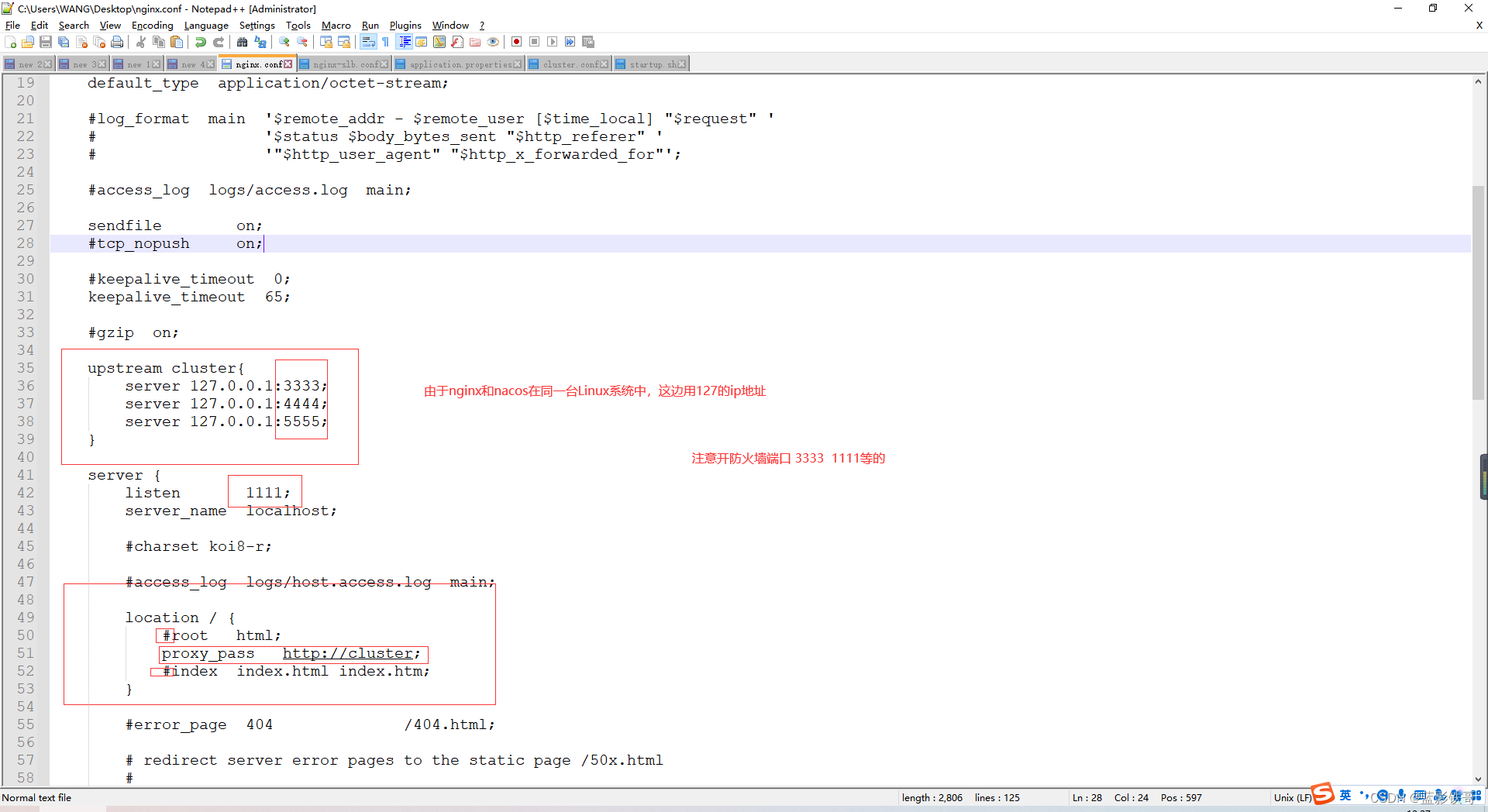The height and width of the screenshot is (812, 1488).
Task: Switch to the nginx-slb.conf tab
Action: pyautogui.click(x=344, y=64)
